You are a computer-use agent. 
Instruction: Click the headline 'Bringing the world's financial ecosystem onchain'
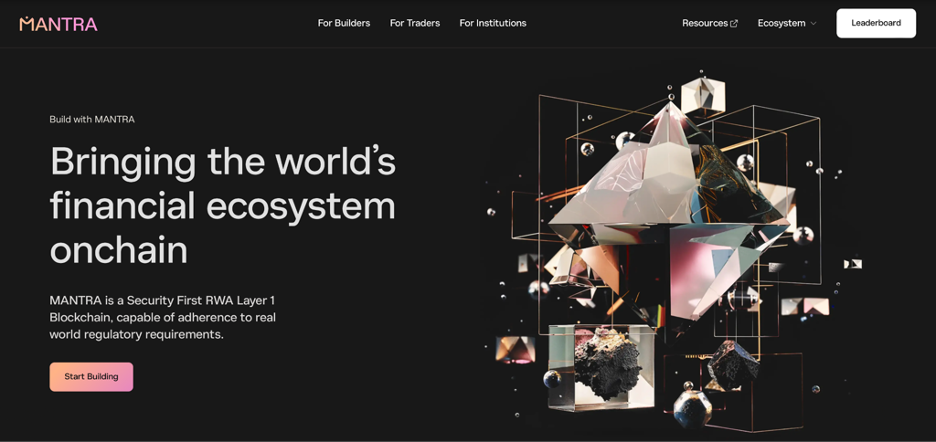point(223,205)
